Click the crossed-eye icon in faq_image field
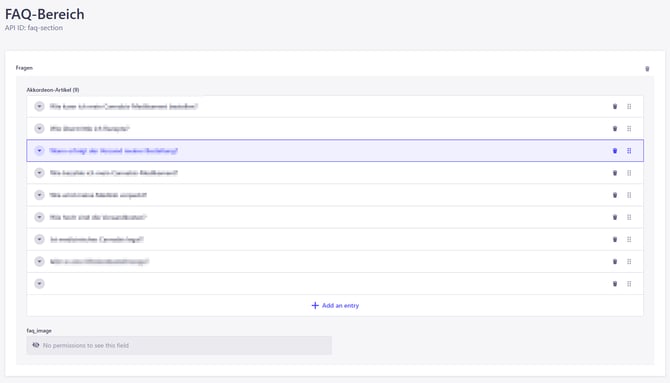670x383 pixels. (x=36, y=345)
